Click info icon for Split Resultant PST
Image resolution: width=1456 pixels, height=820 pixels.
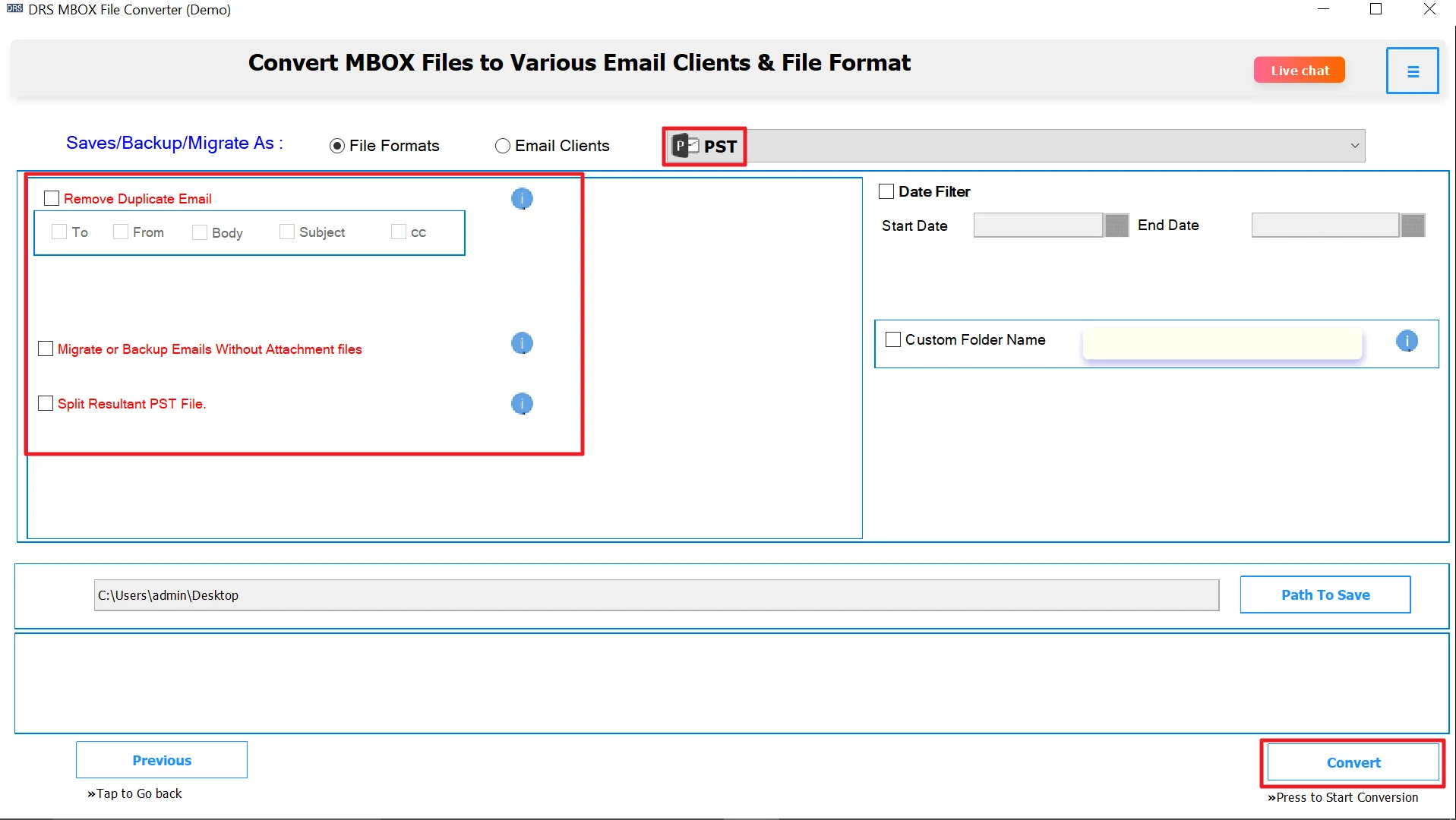[x=522, y=404]
